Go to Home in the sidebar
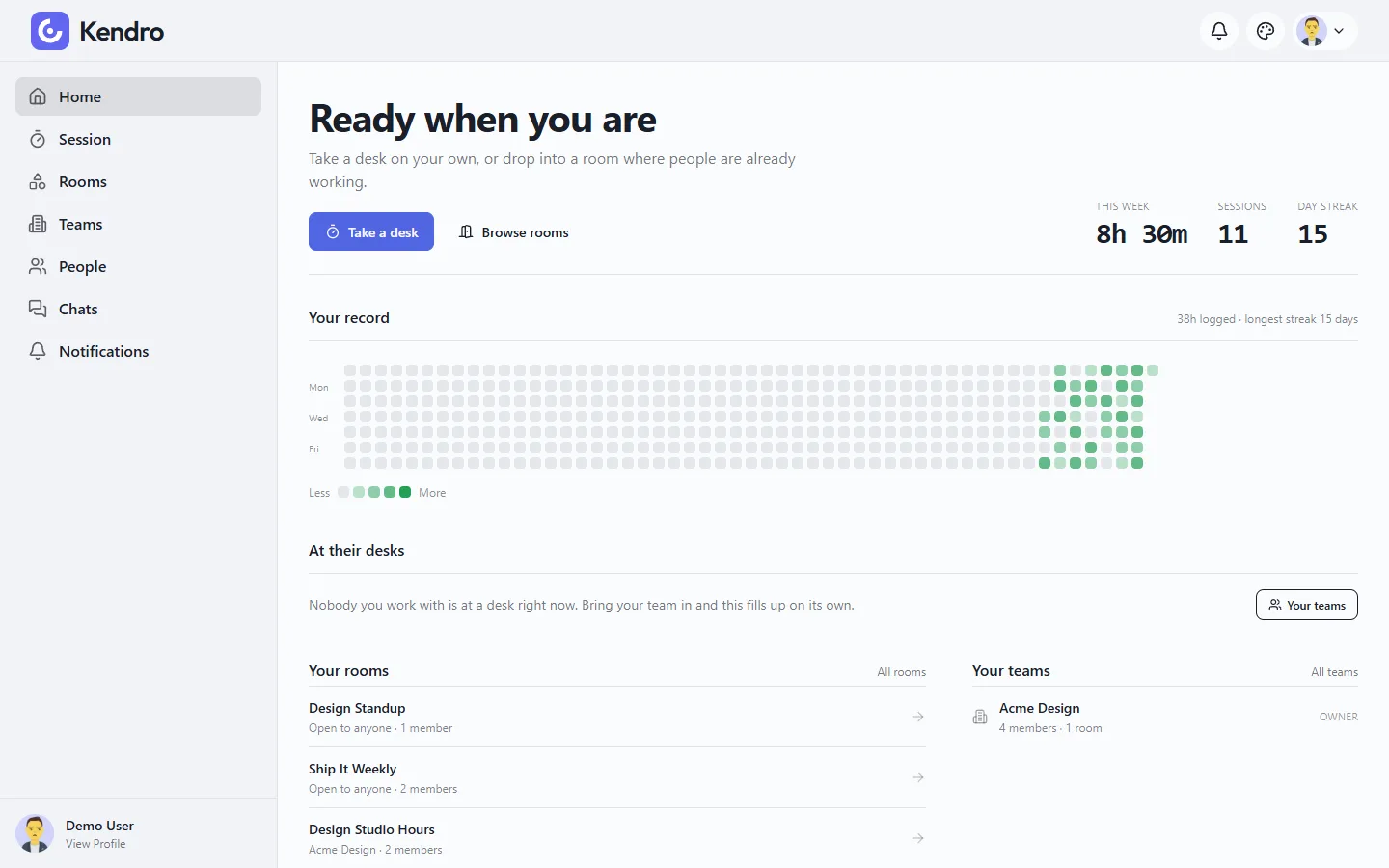 [138, 96]
